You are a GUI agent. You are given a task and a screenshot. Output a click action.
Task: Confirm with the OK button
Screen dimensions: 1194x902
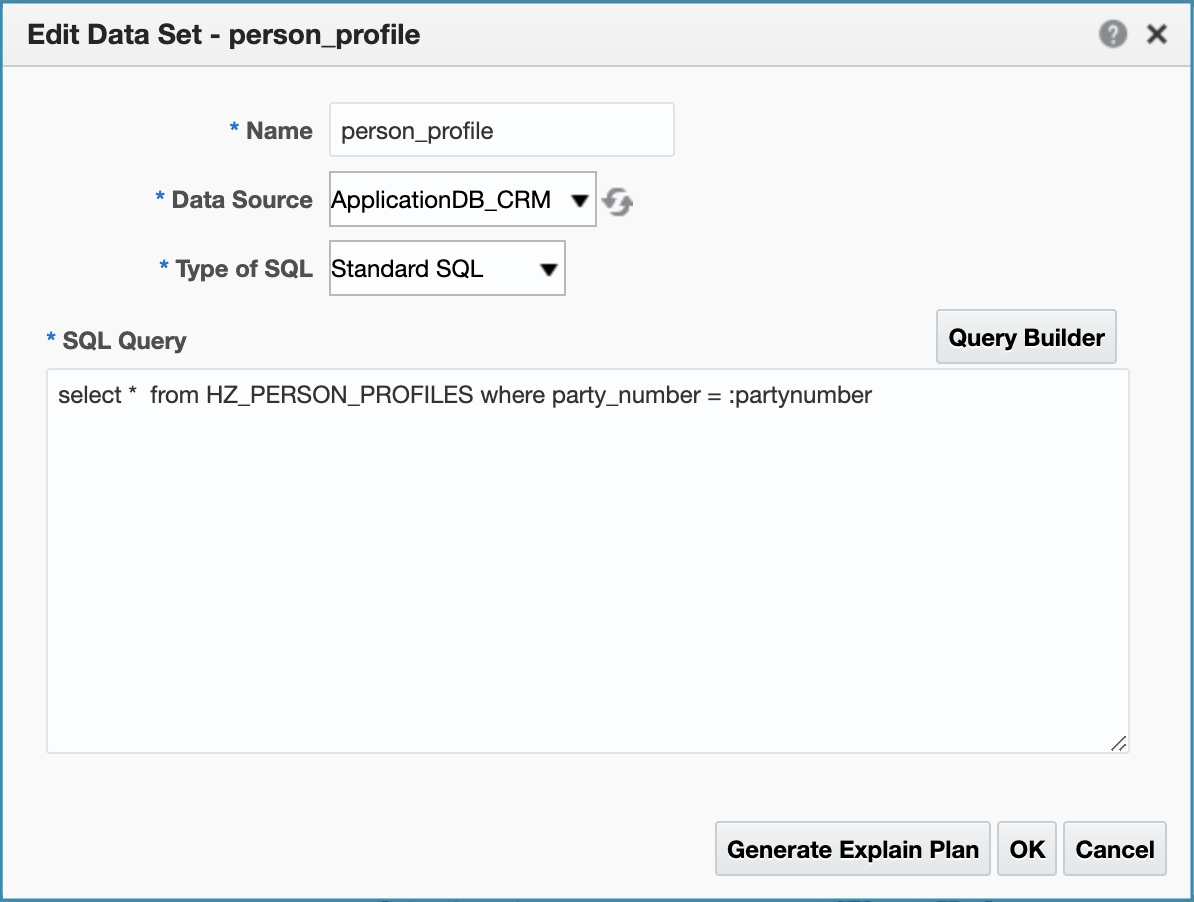[1027, 850]
